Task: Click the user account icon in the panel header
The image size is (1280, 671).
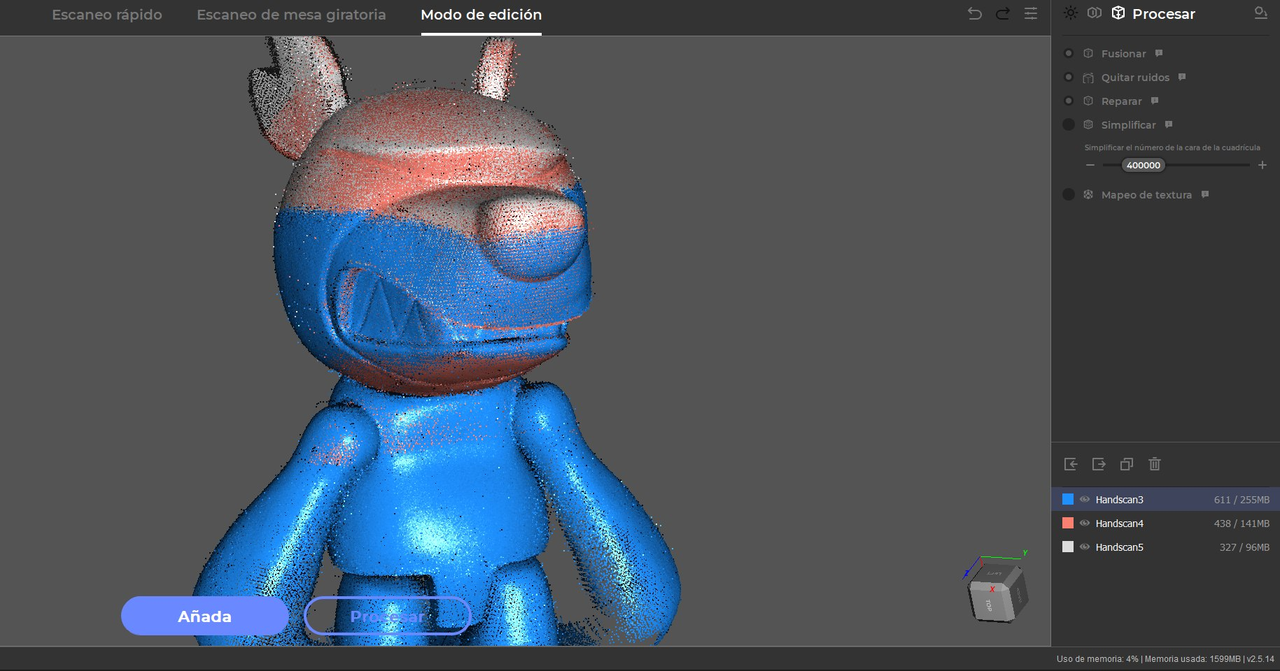Action: pos(1260,13)
